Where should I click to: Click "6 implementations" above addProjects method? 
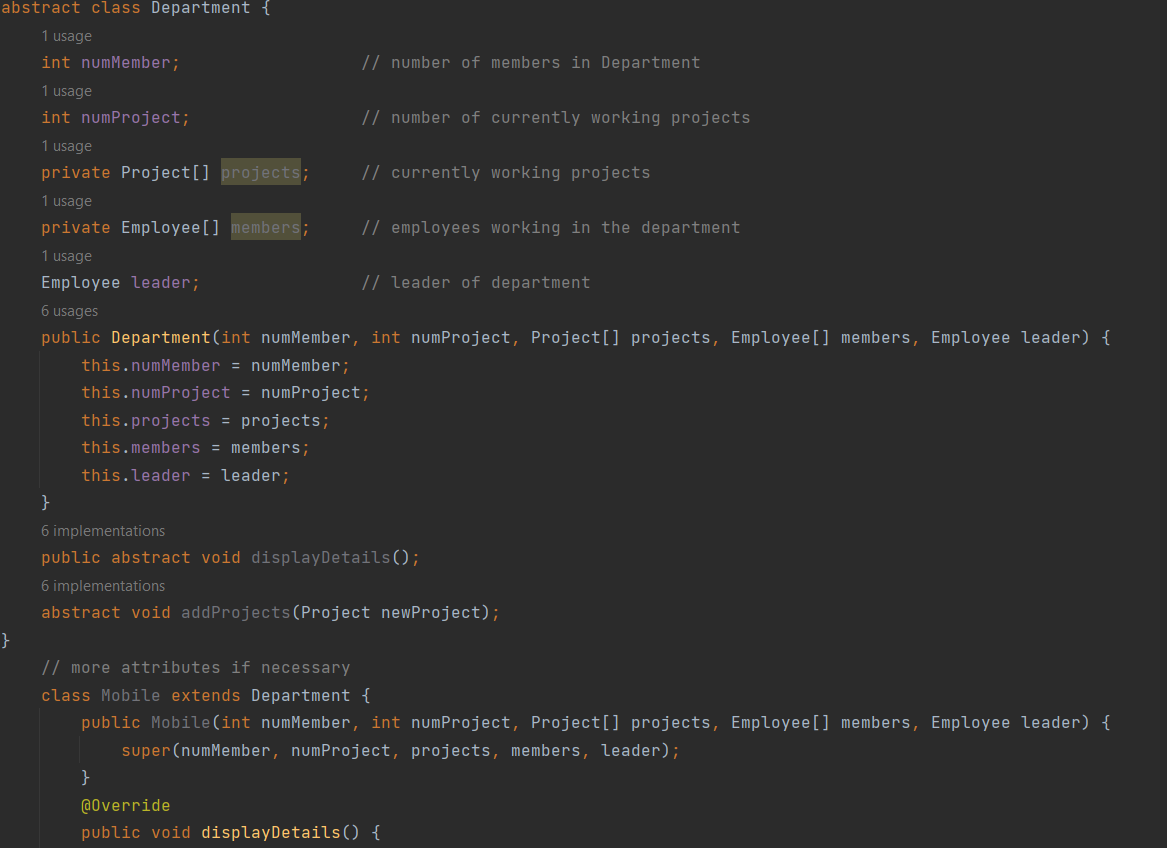(x=103, y=585)
